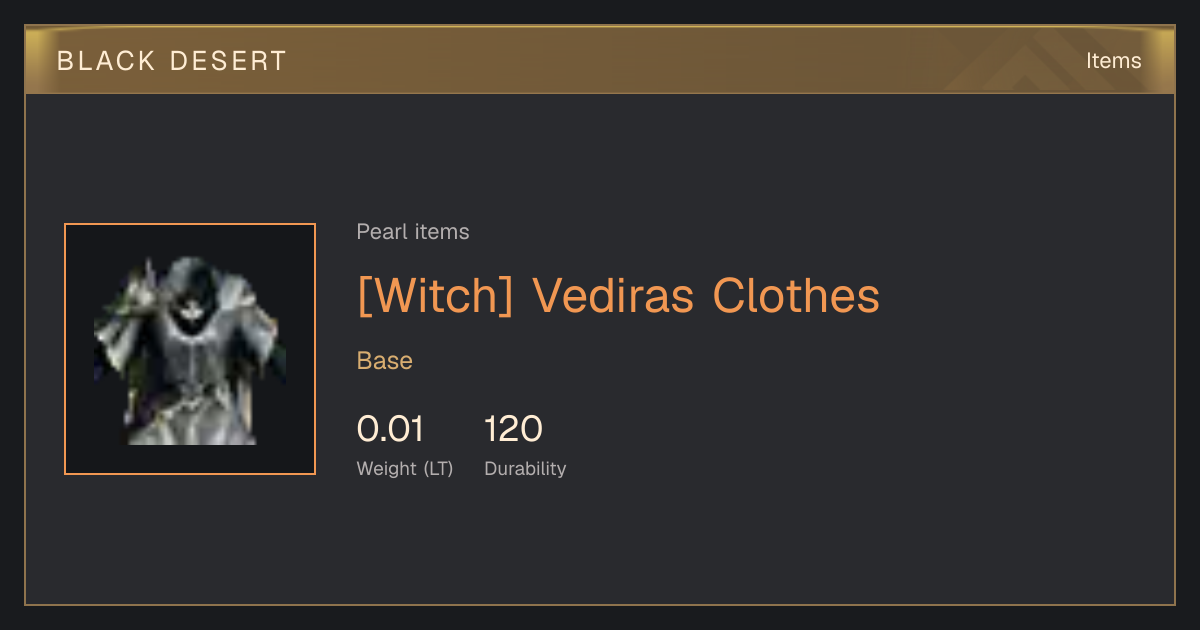Select the Pearl items category label
1200x630 pixels.
click(x=413, y=232)
